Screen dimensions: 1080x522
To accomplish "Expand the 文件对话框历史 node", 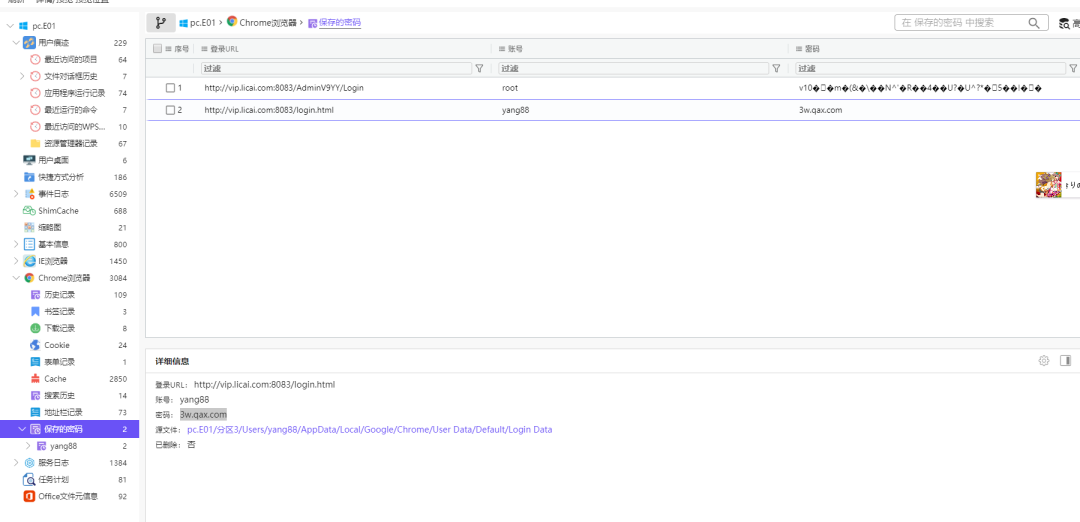I will (x=22, y=76).
